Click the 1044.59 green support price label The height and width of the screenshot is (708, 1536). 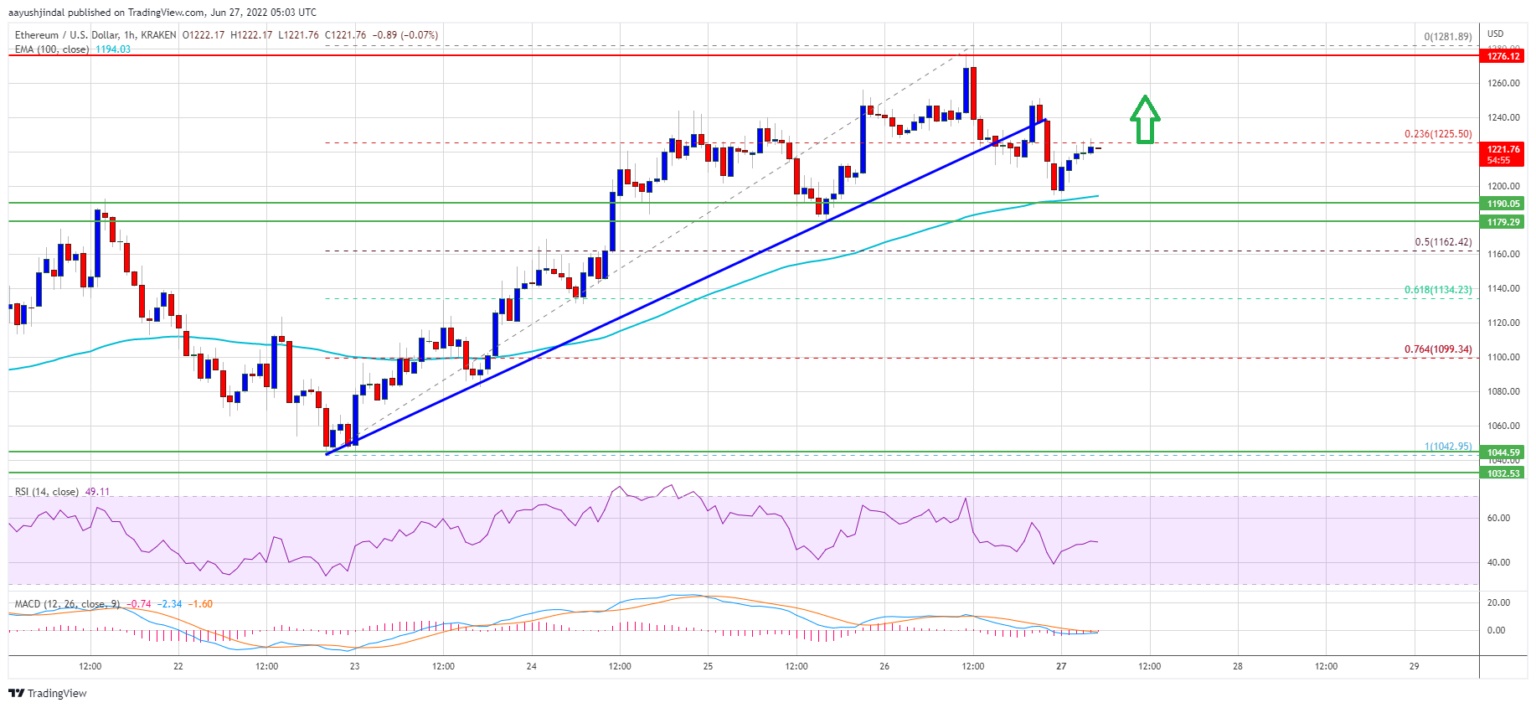pos(1503,451)
